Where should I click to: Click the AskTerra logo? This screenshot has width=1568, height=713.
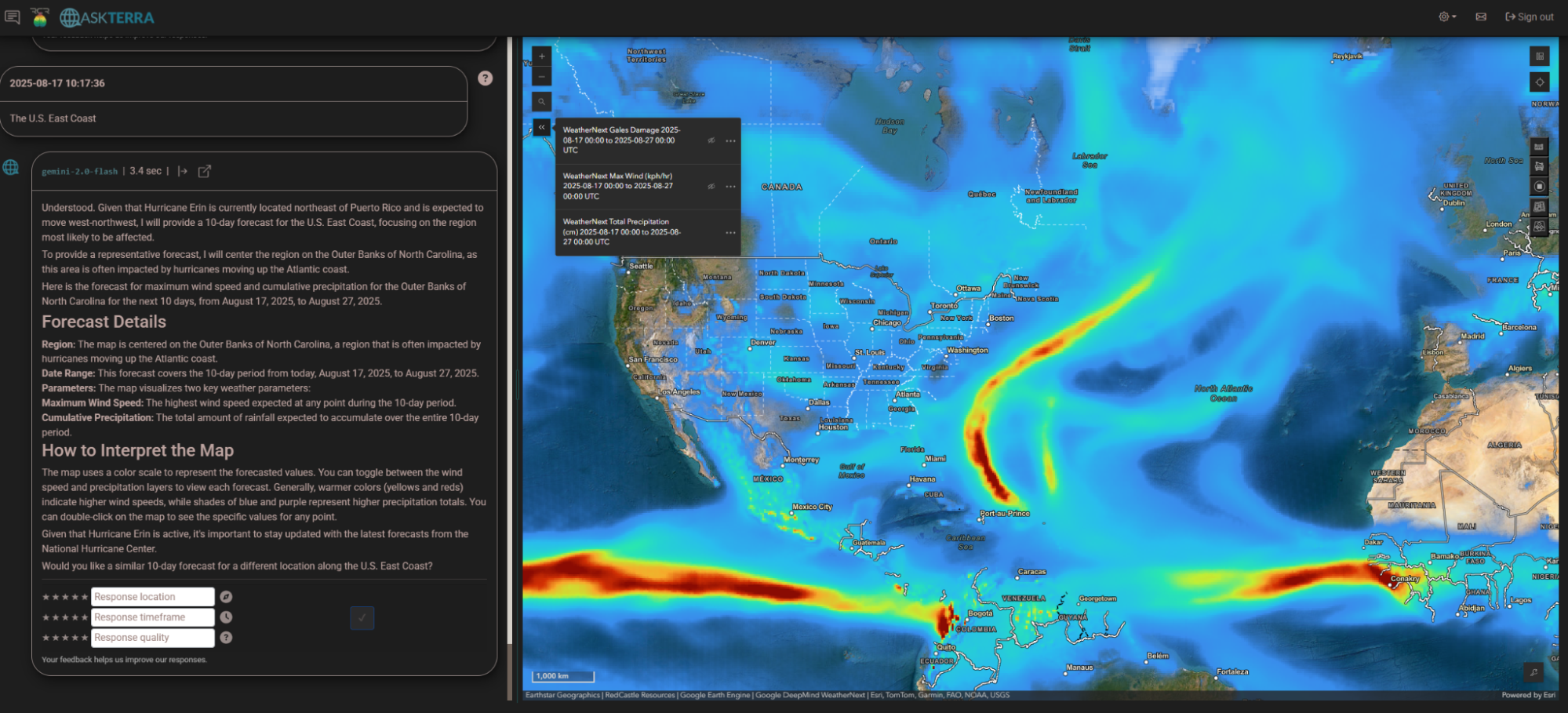click(107, 17)
